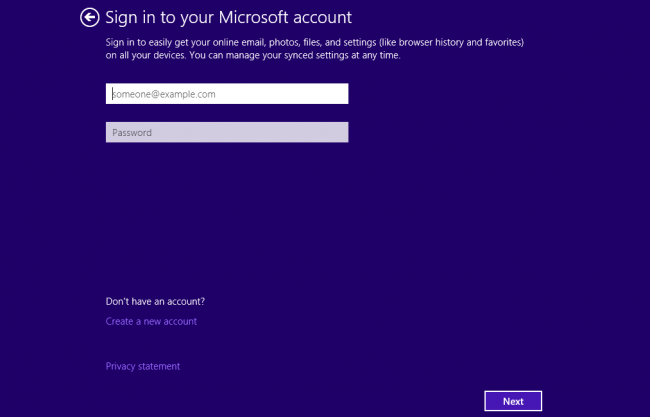Click the back arrow icon

coord(90,17)
